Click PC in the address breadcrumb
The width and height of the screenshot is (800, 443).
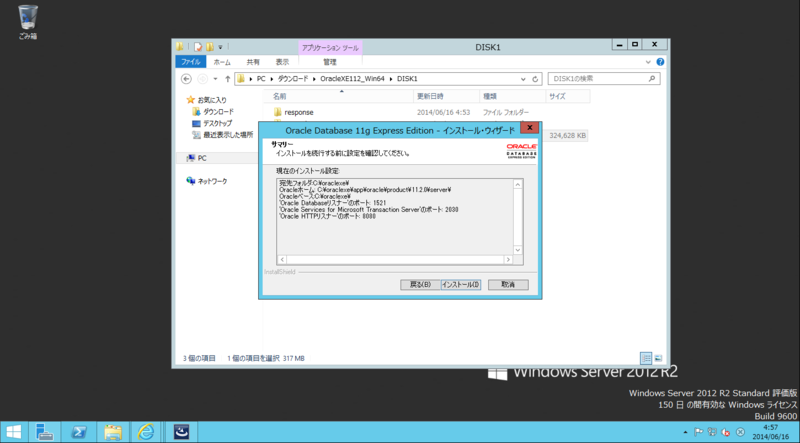point(261,79)
